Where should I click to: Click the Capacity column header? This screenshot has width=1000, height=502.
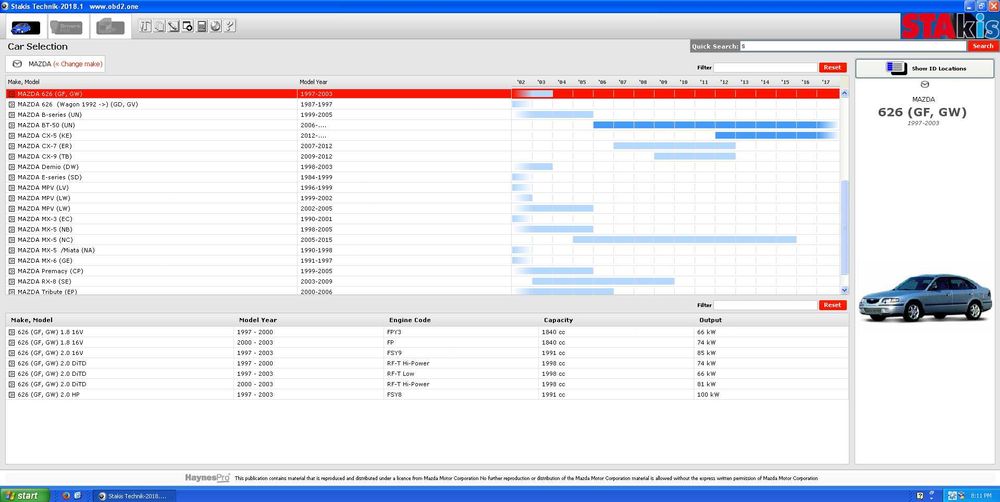558,320
